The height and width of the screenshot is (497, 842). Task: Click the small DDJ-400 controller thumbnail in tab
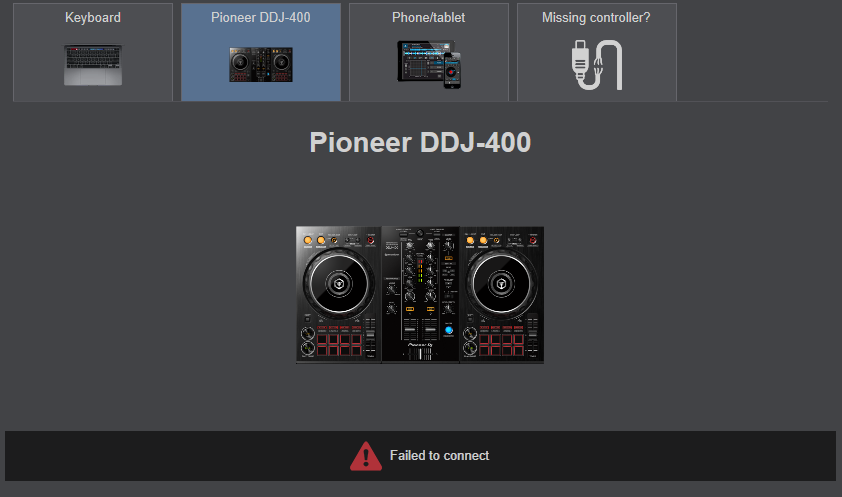pos(261,64)
